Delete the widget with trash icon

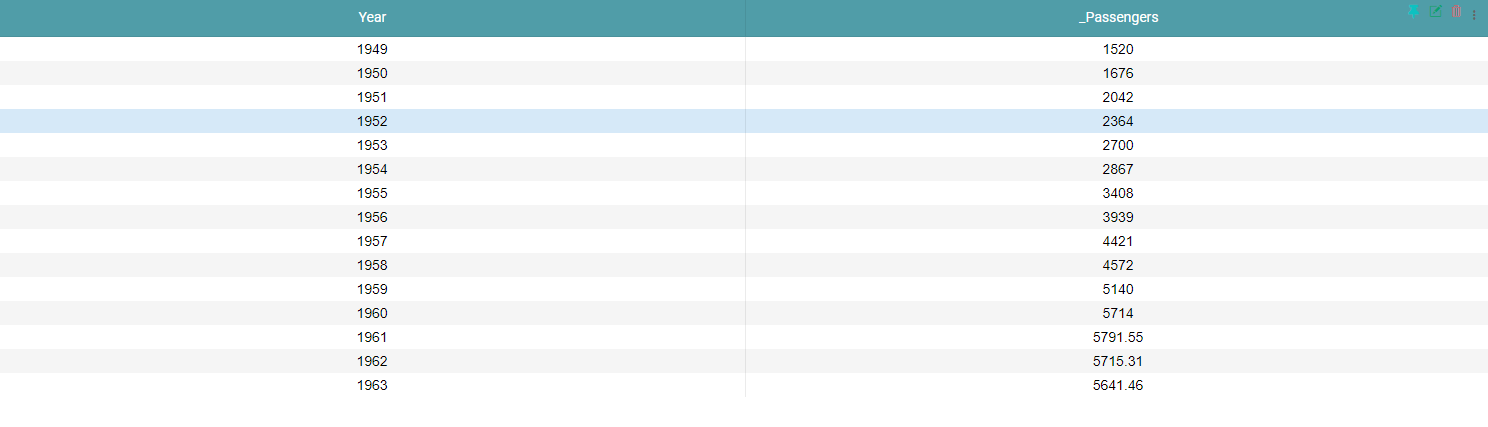[1457, 12]
